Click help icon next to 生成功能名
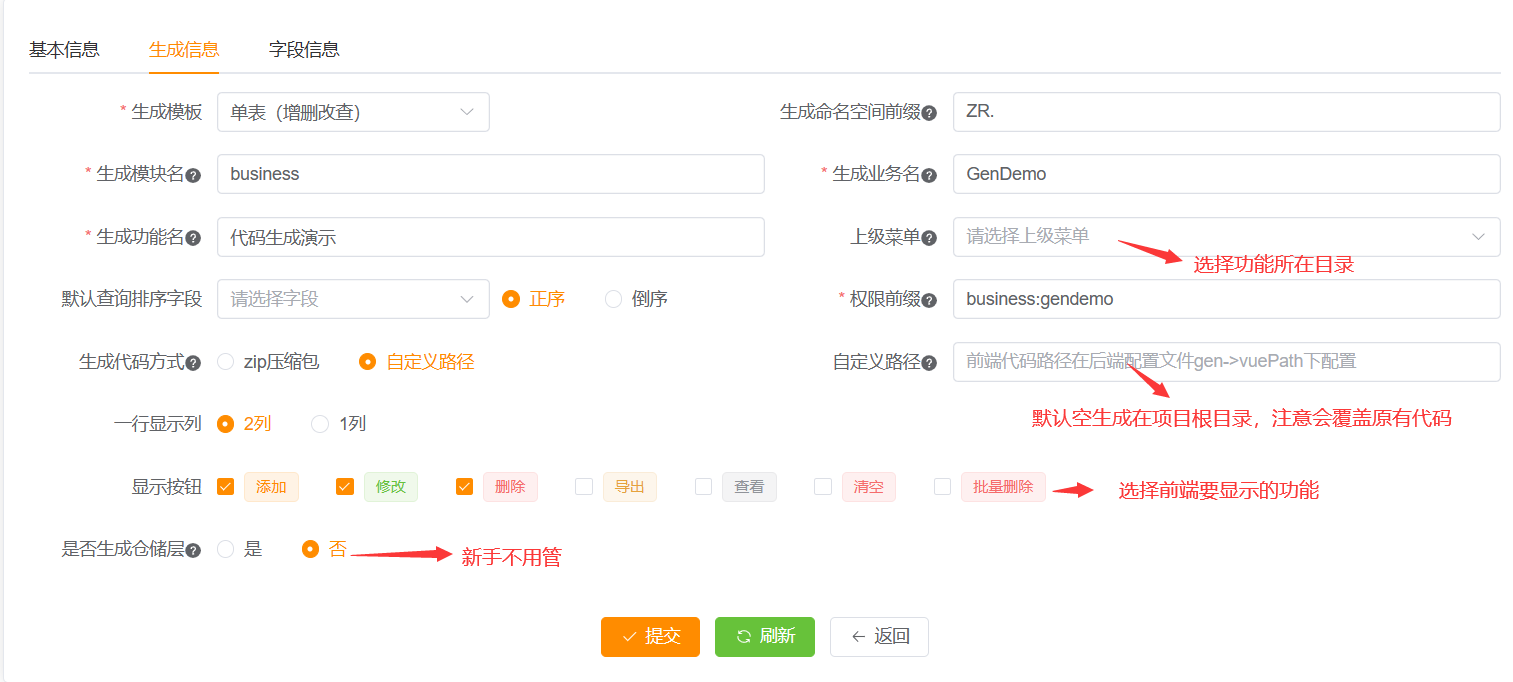Image resolution: width=1513 pixels, height=682 pixels. pos(193,238)
